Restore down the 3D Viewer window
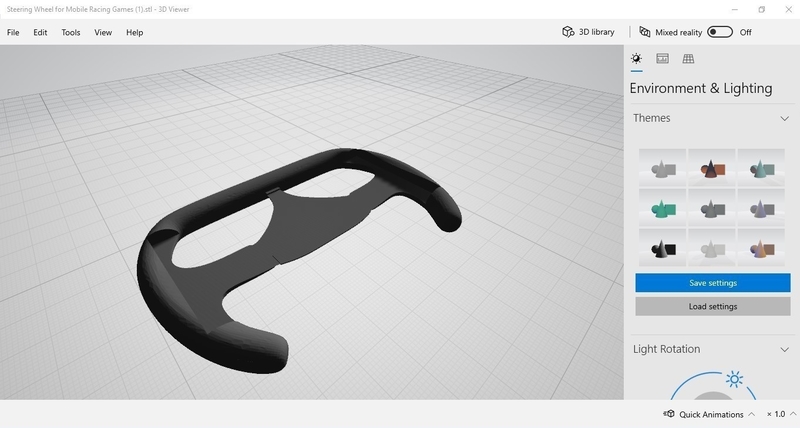 point(761,9)
